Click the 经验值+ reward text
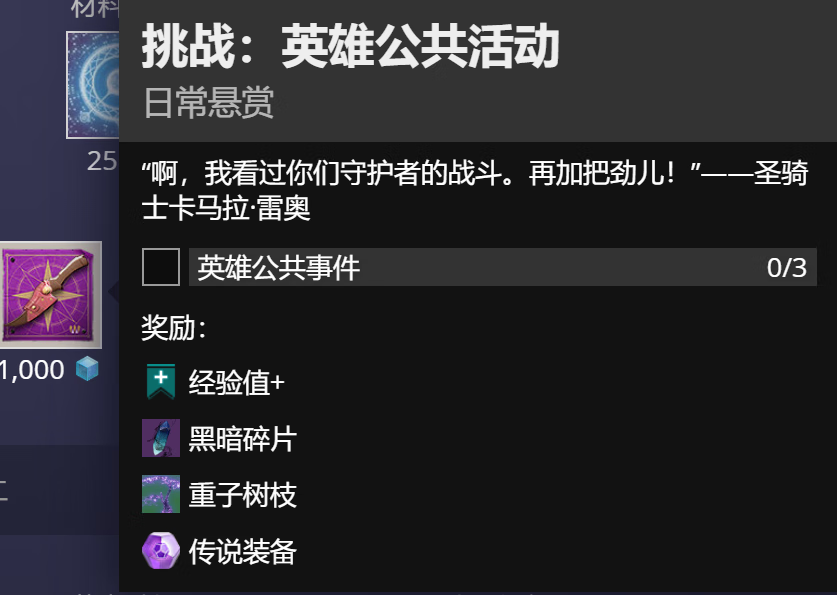 coord(236,383)
